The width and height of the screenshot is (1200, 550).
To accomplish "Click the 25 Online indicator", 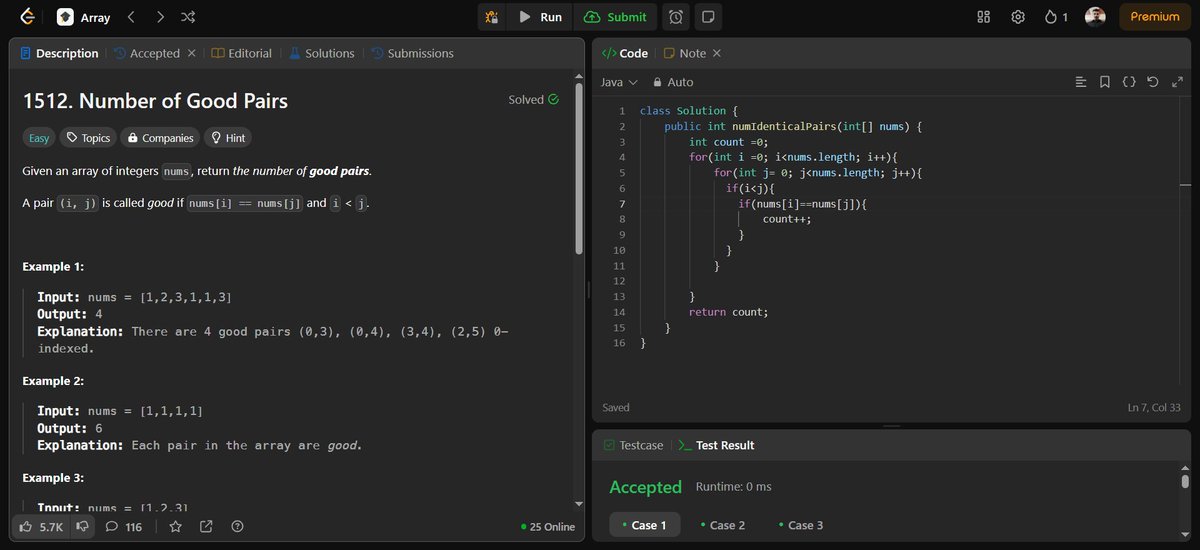I will [548, 527].
